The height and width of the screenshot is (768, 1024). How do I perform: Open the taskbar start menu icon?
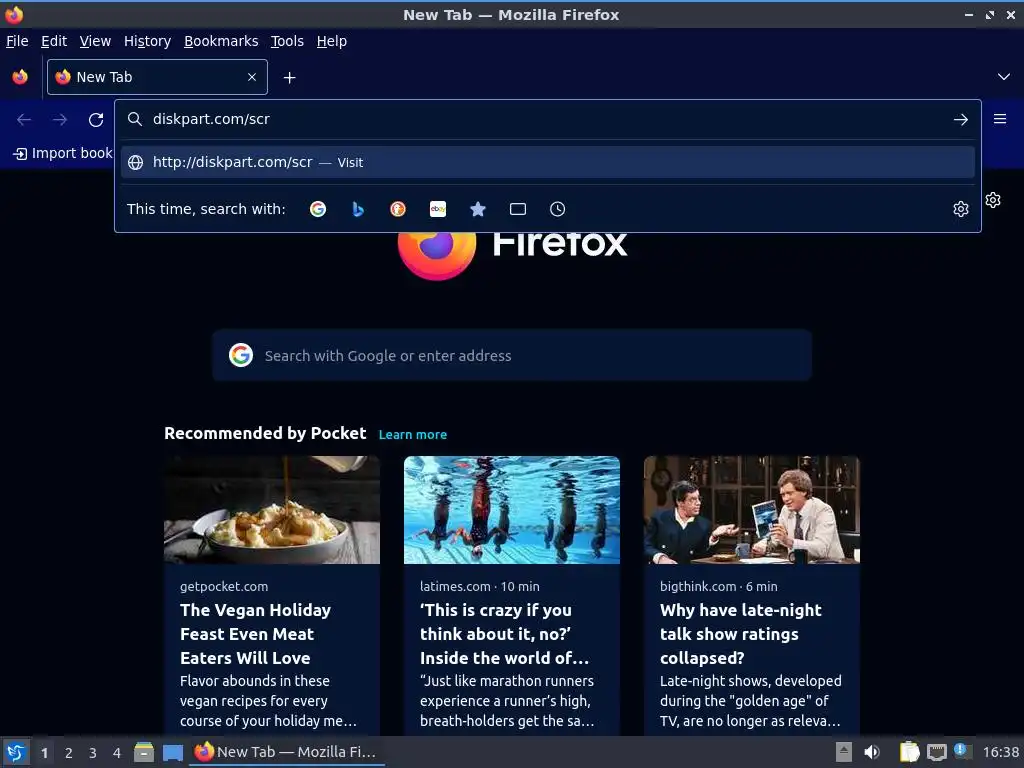(x=16, y=752)
